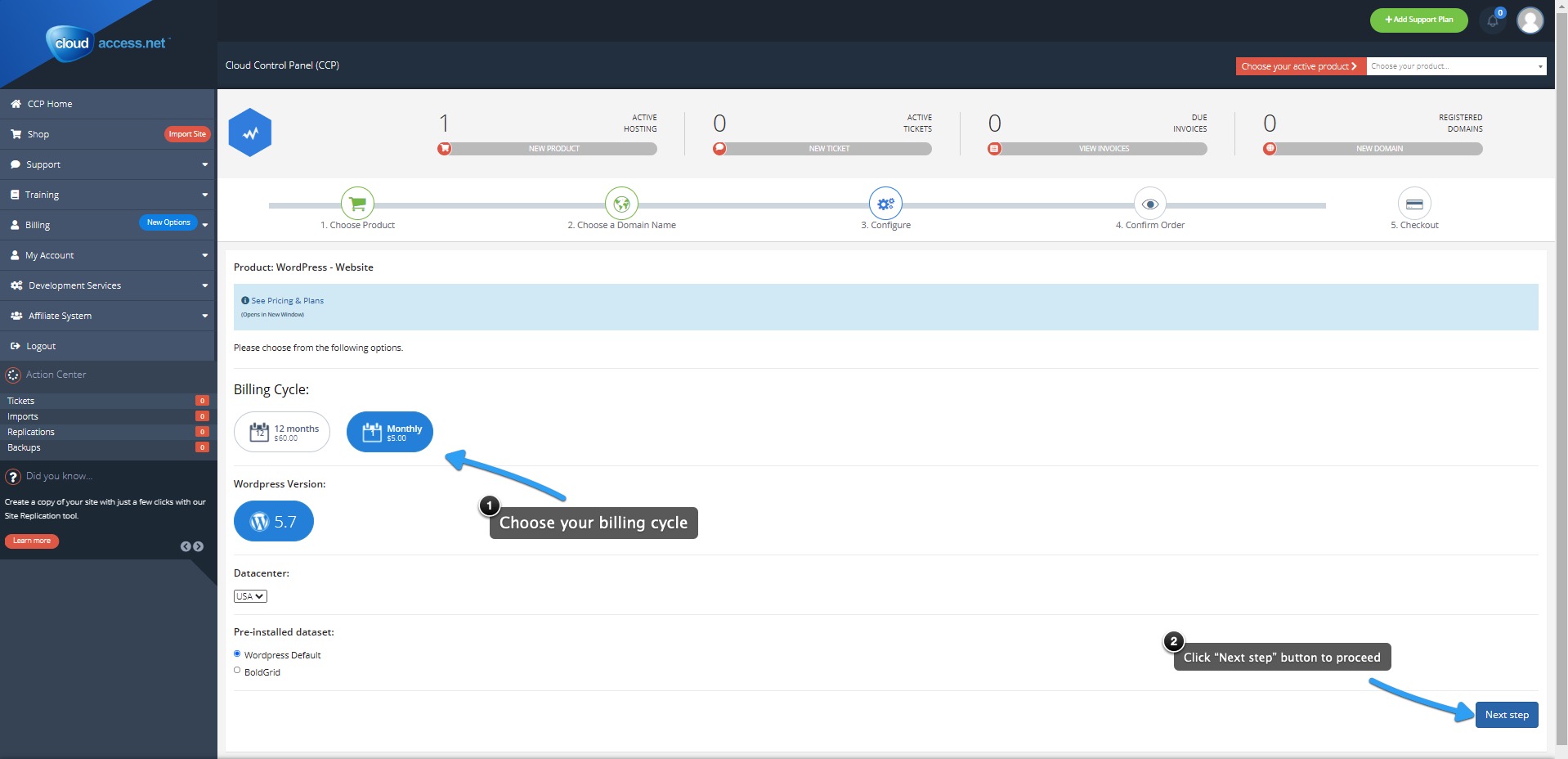Open CCP Home in sidebar
The width and height of the screenshot is (1568, 759).
click(107, 104)
